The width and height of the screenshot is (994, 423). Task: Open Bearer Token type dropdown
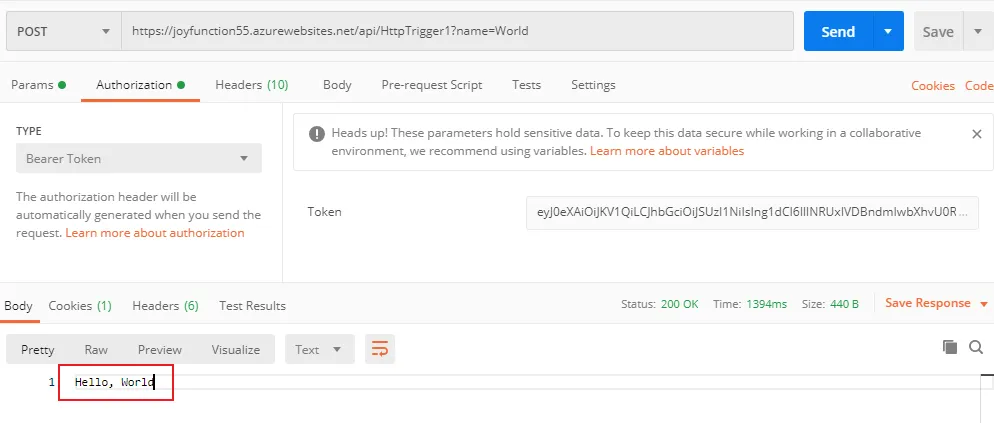[x=138, y=158]
